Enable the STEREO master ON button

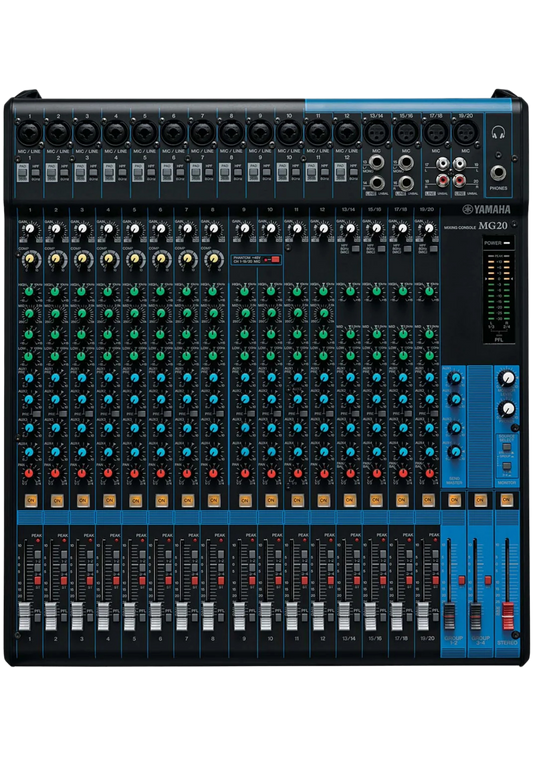(x=506, y=499)
